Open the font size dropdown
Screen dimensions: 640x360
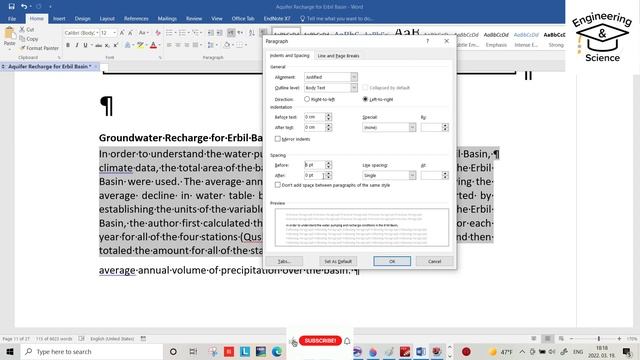click(114, 33)
